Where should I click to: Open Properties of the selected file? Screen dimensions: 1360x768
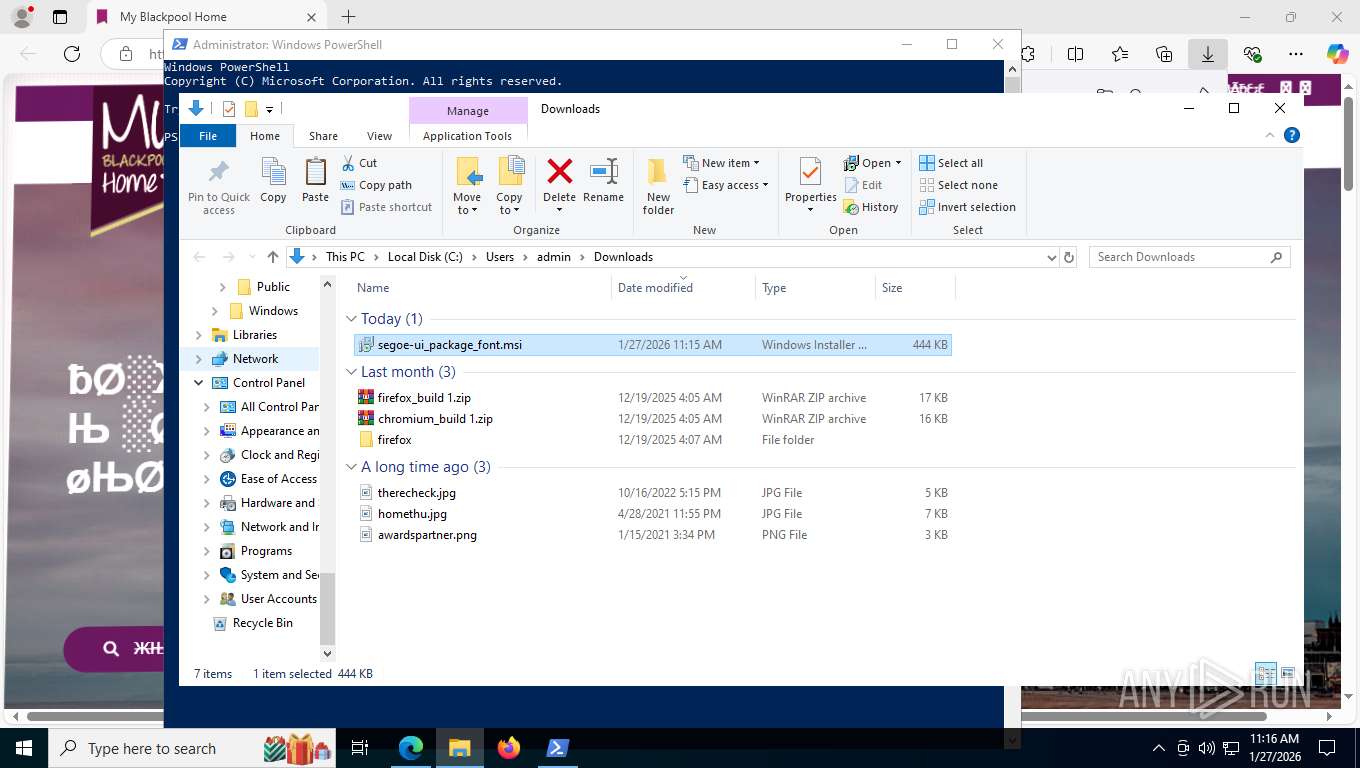(810, 186)
